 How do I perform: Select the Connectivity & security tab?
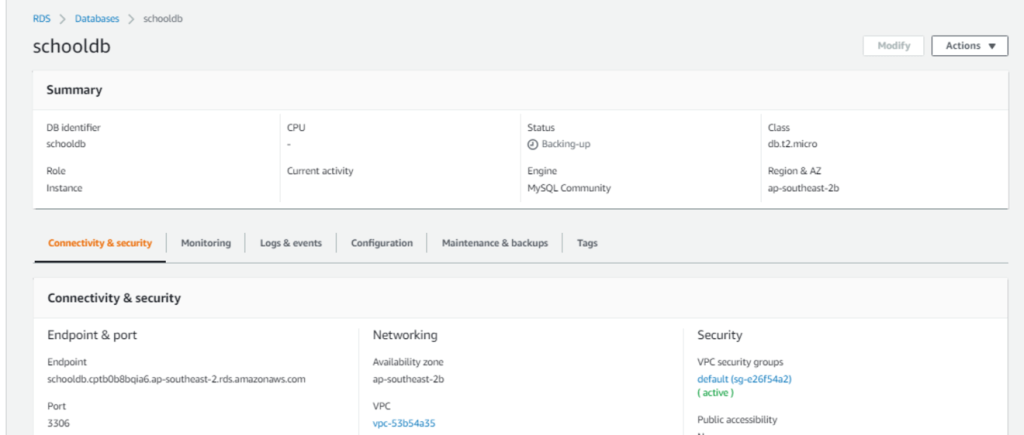100,243
